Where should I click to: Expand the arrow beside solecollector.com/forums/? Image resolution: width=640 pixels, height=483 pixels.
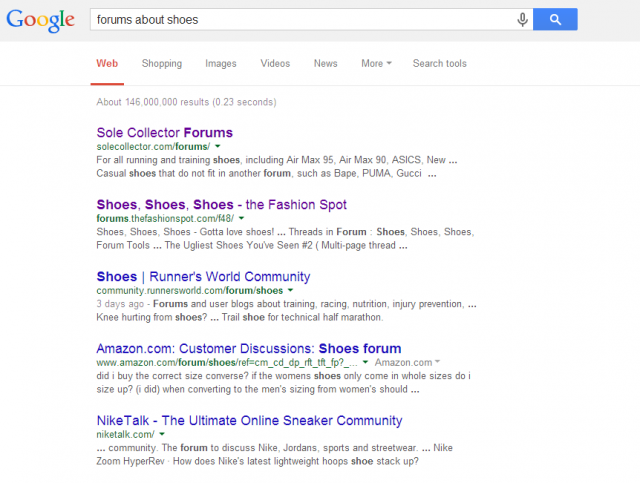[217, 147]
